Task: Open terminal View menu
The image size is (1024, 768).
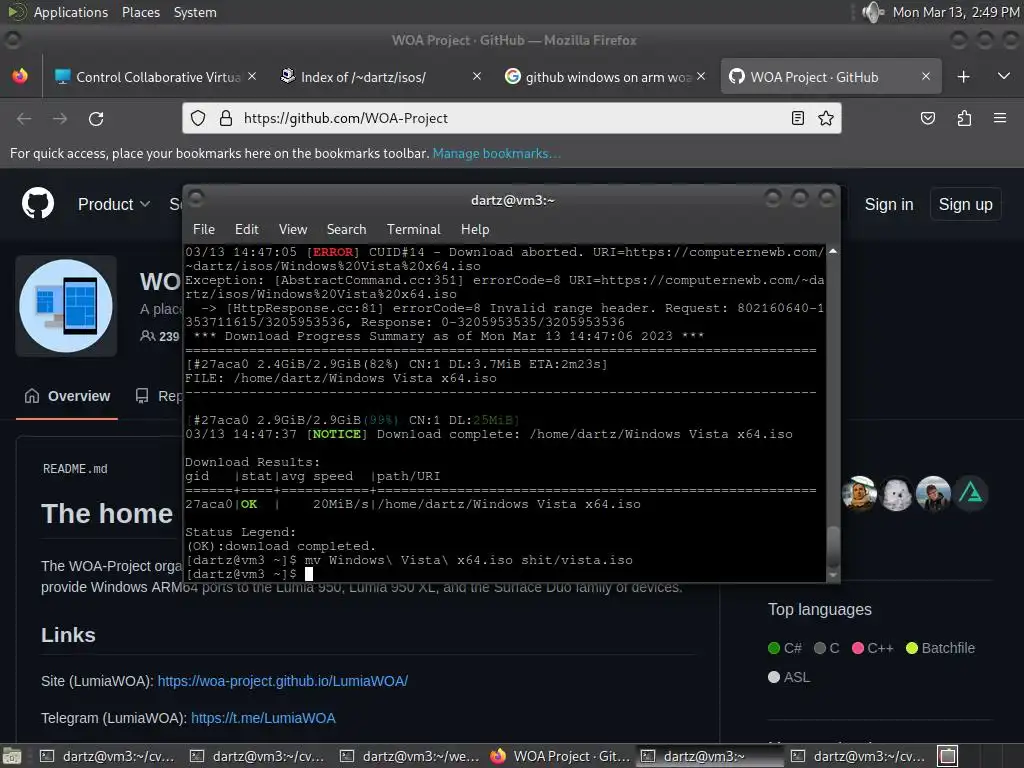Action: 293,229
